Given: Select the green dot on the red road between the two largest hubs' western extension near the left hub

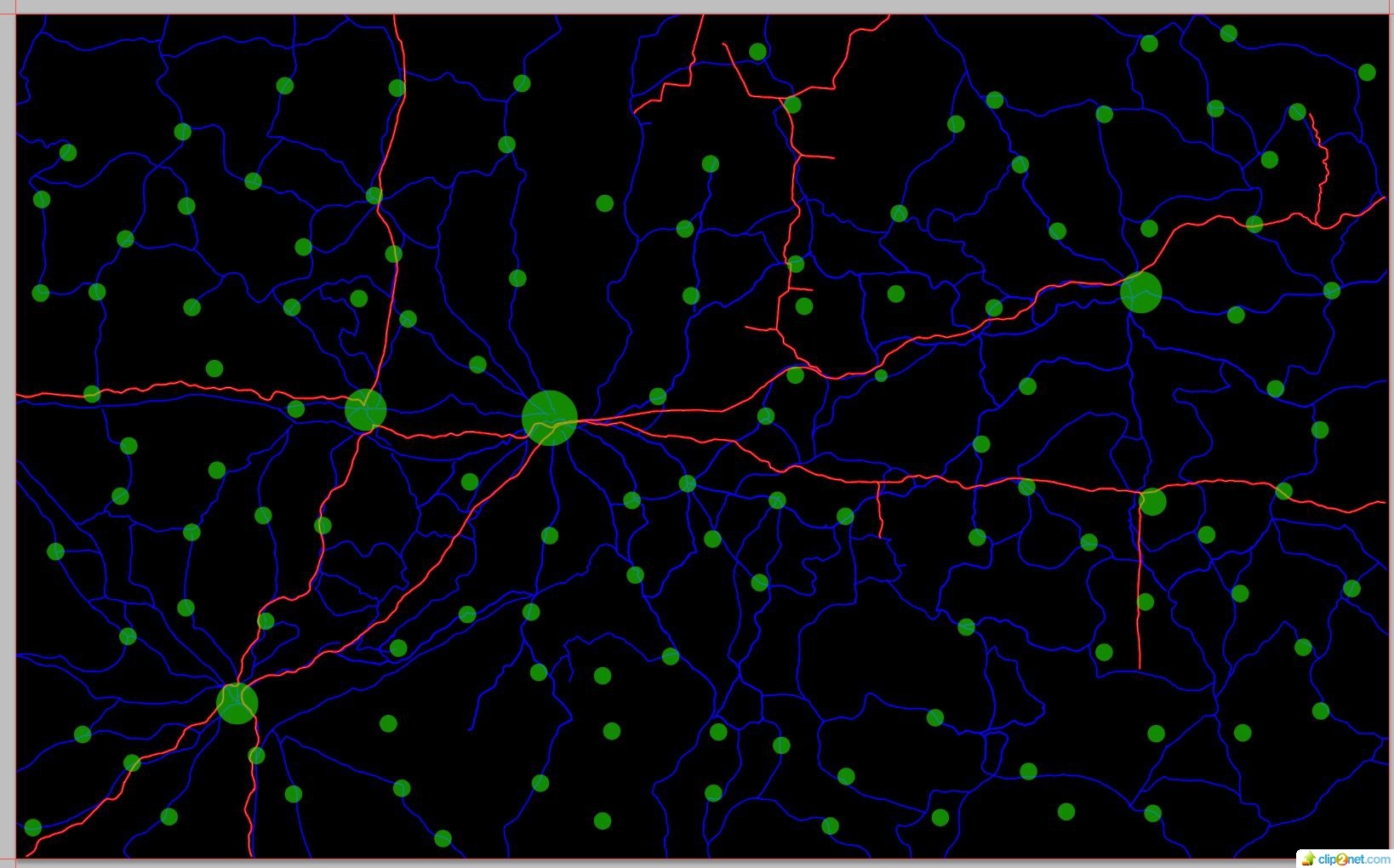Looking at the screenshot, I should click(296, 409).
